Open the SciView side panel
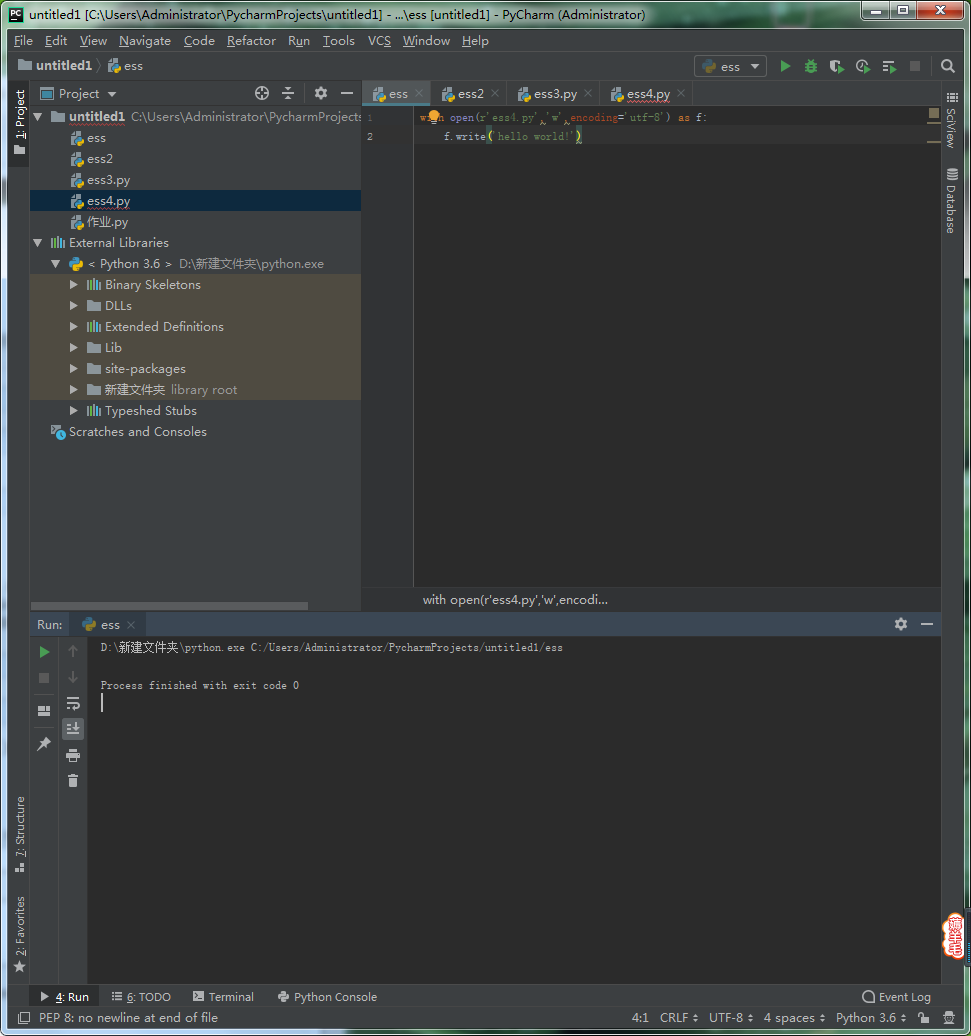The width and height of the screenshot is (971, 1036). pyautogui.click(x=951, y=120)
